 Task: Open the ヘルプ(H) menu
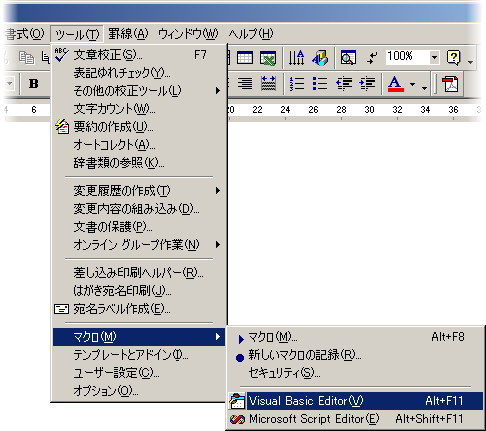click(251, 34)
